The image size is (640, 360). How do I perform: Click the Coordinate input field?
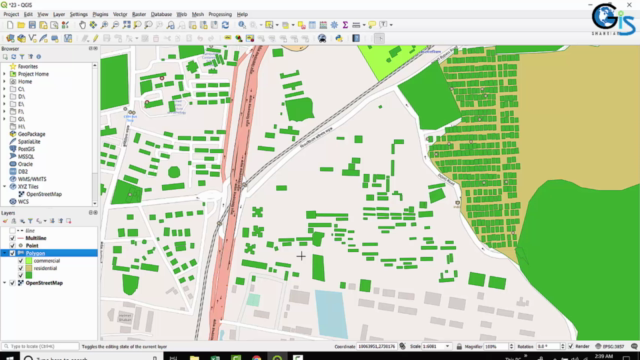376,347
